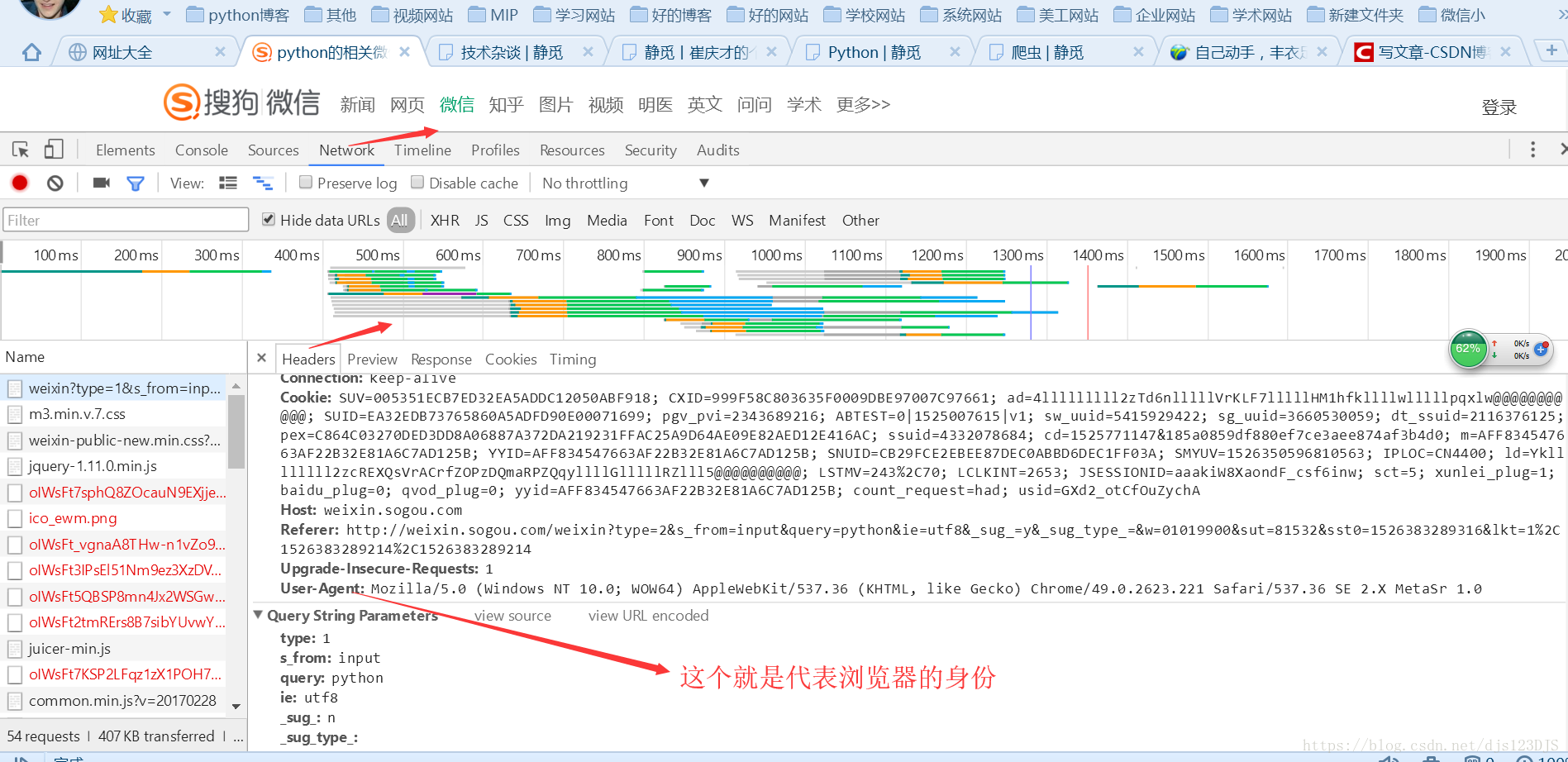Open the 收藏 favorites dropdown arrow
This screenshot has height=762, width=1568.
tap(167, 14)
